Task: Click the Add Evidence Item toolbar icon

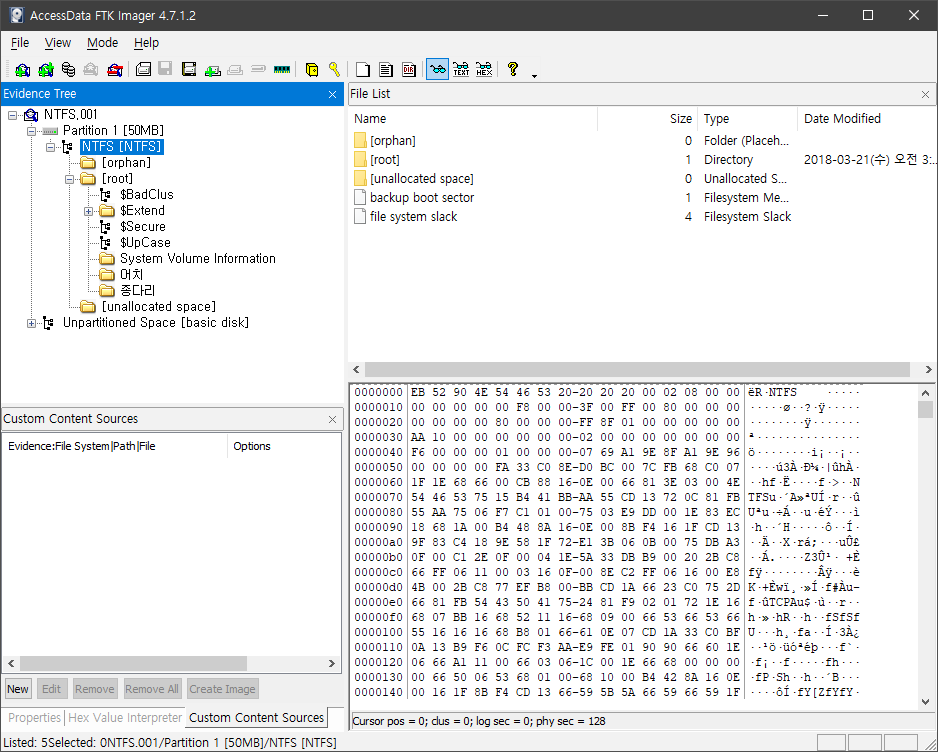Action: pyautogui.click(x=22, y=69)
